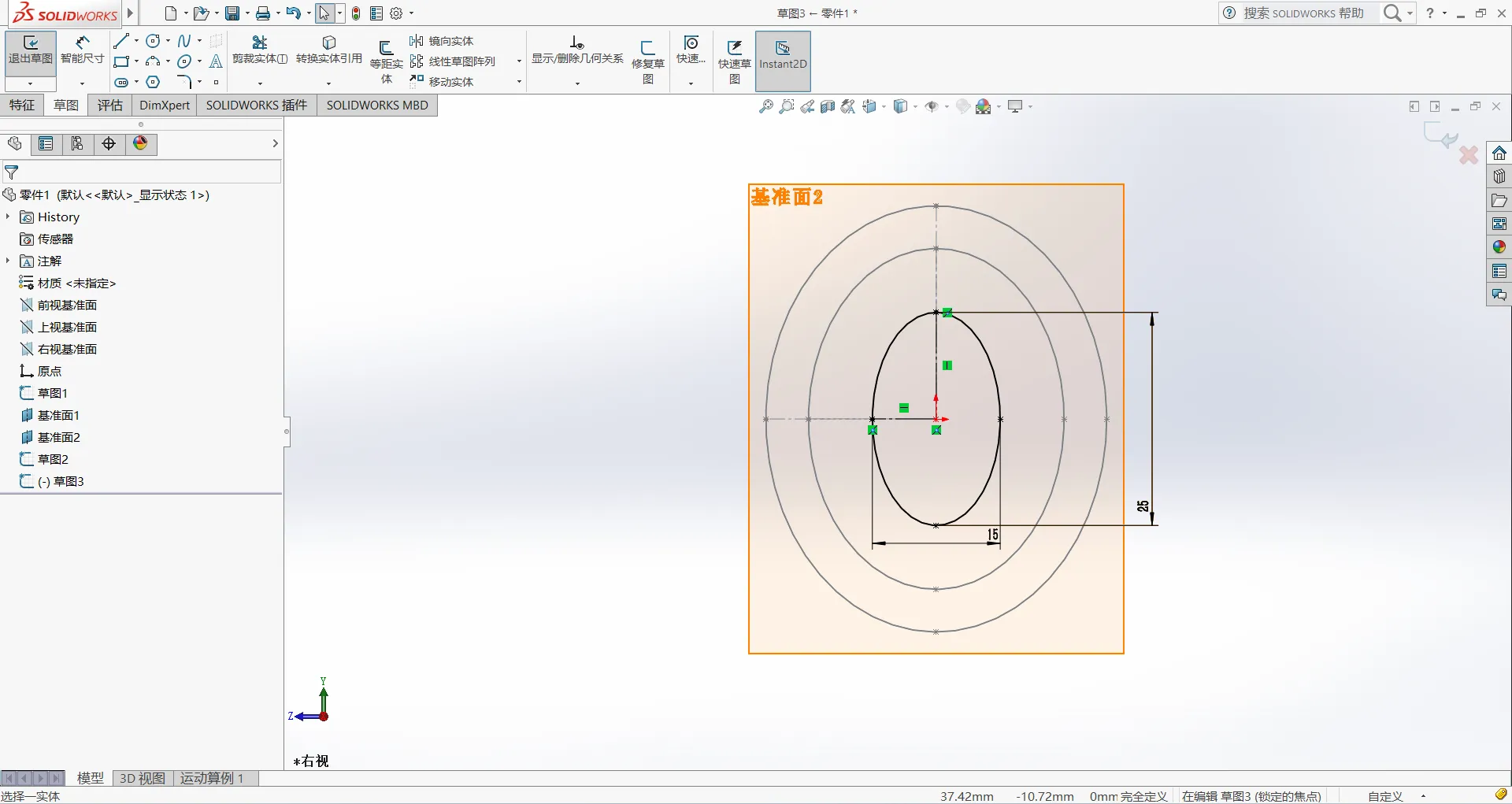
Task: Open the SOLIDWORKS MBD tab
Action: click(377, 106)
